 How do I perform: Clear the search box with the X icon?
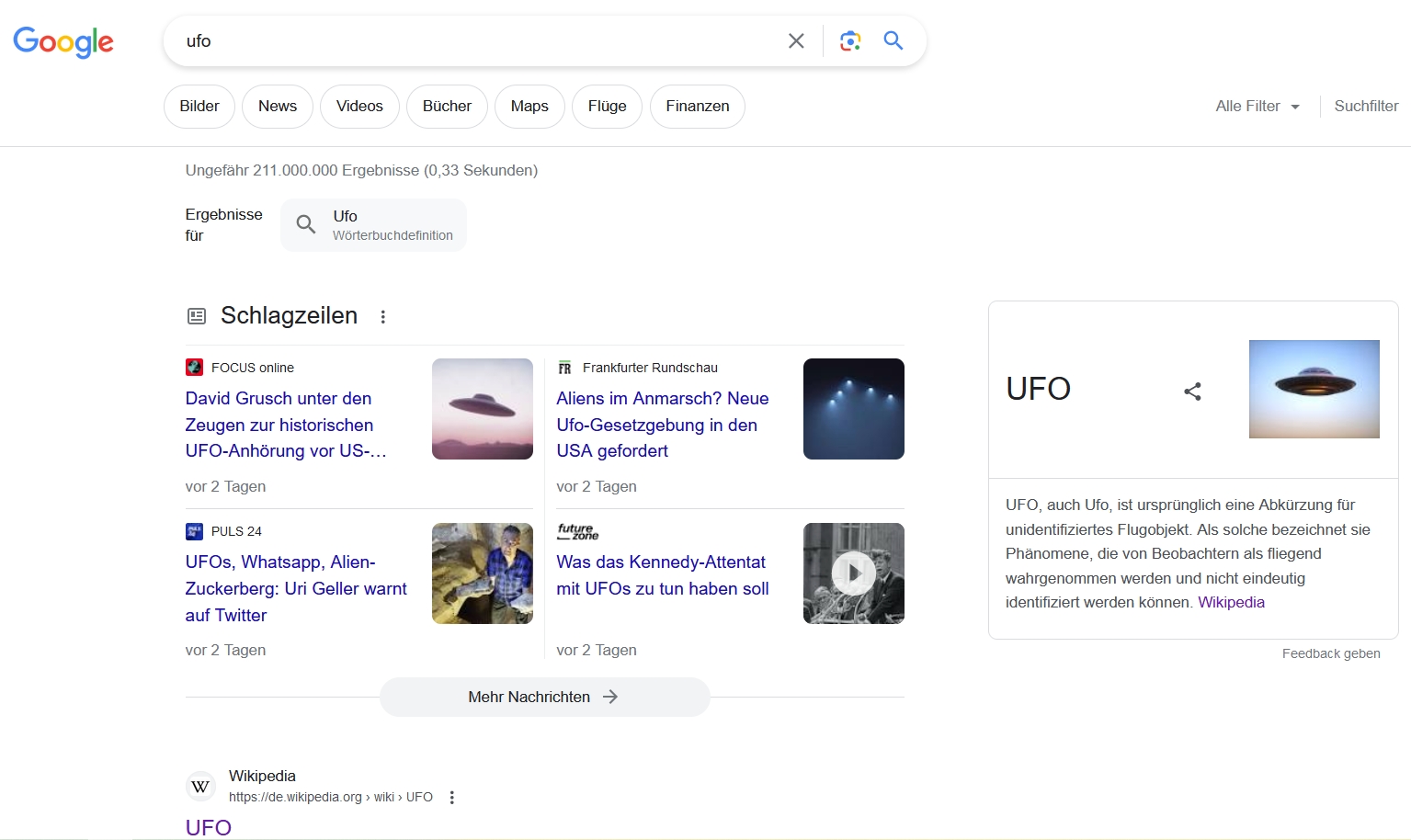tap(796, 40)
